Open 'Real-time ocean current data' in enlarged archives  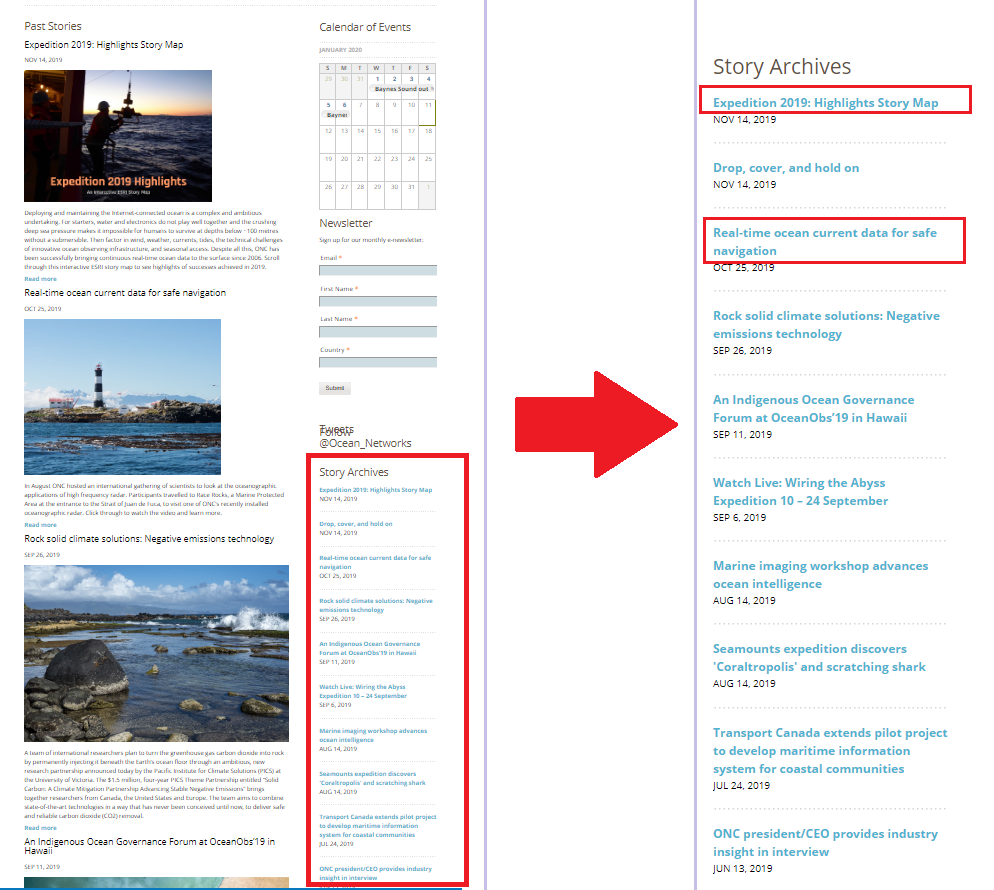point(825,242)
